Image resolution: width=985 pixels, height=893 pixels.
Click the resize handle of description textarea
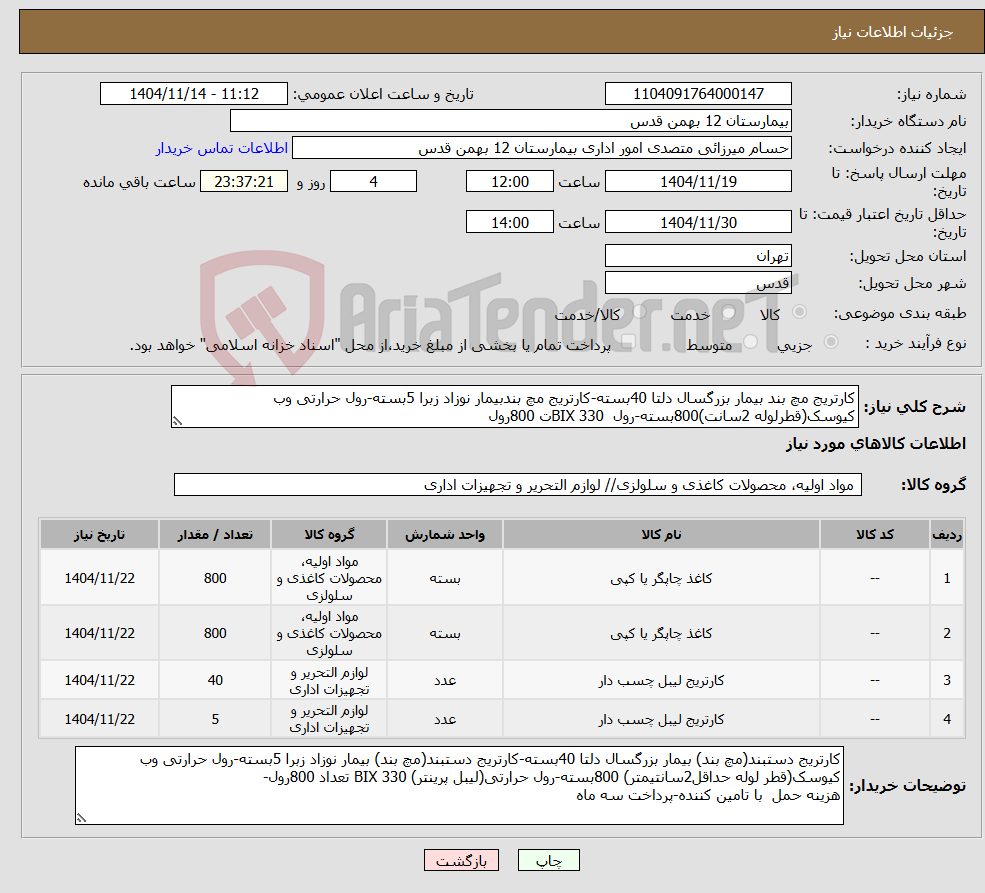pos(178,421)
